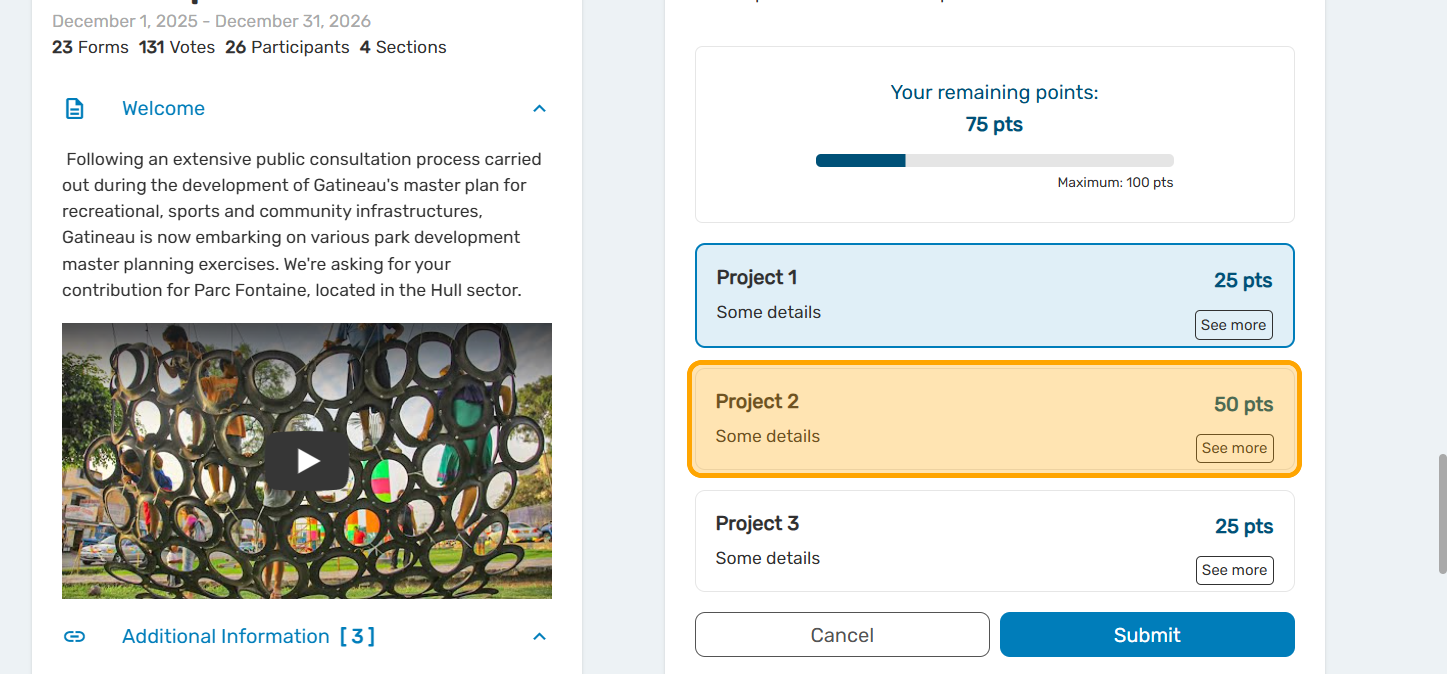The height and width of the screenshot is (674, 1447).
Task: See more details for Project 3
Action: [1234, 570]
